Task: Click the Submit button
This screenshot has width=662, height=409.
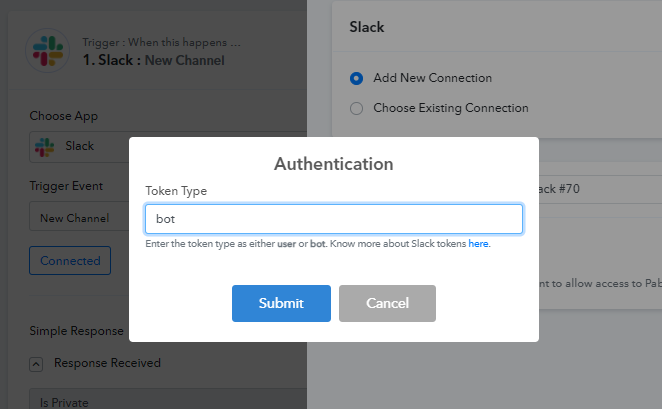Action: [281, 303]
